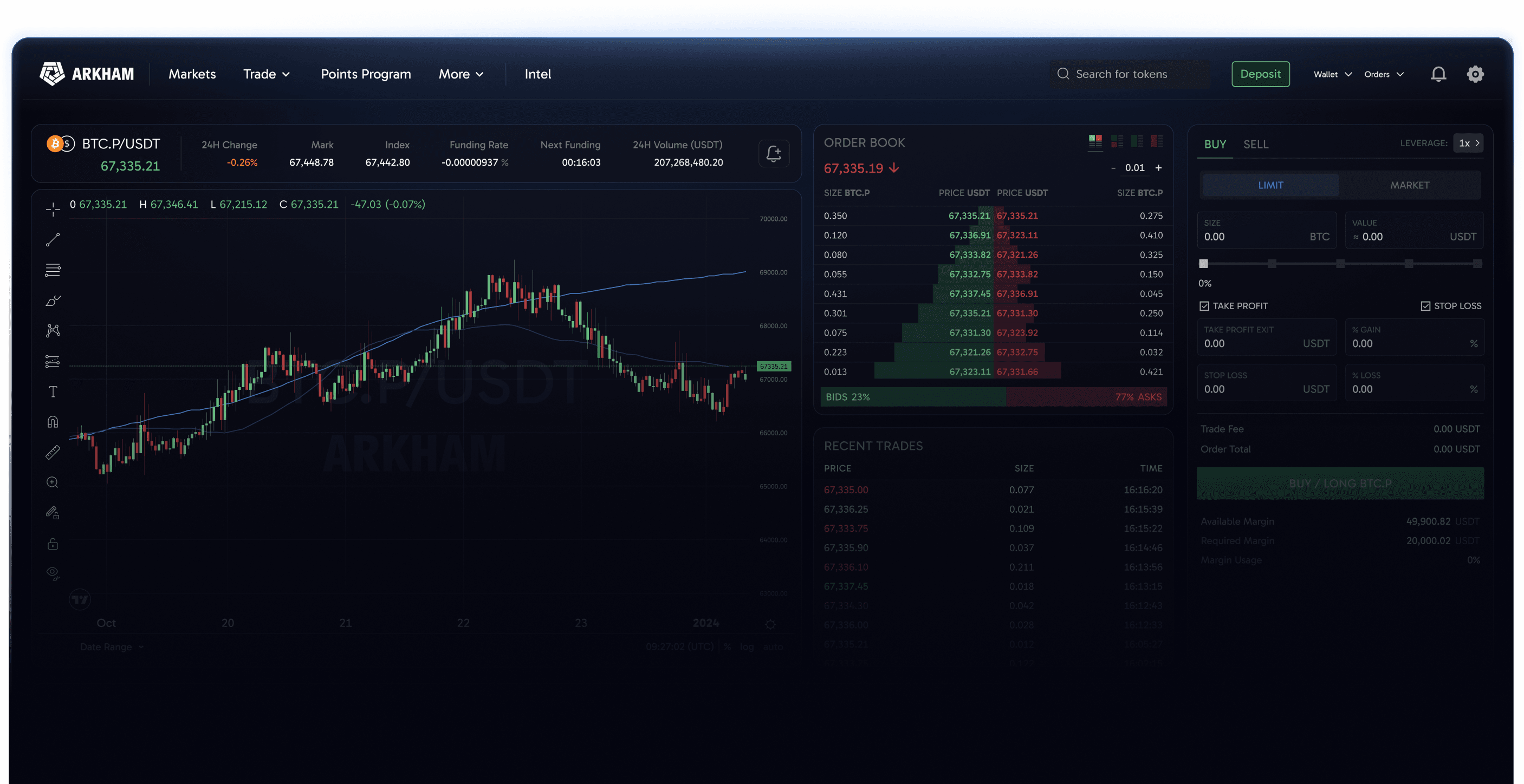This screenshot has height=784, width=1524.
Task: Select the zoom in tool
Action: click(x=53, y=482)
